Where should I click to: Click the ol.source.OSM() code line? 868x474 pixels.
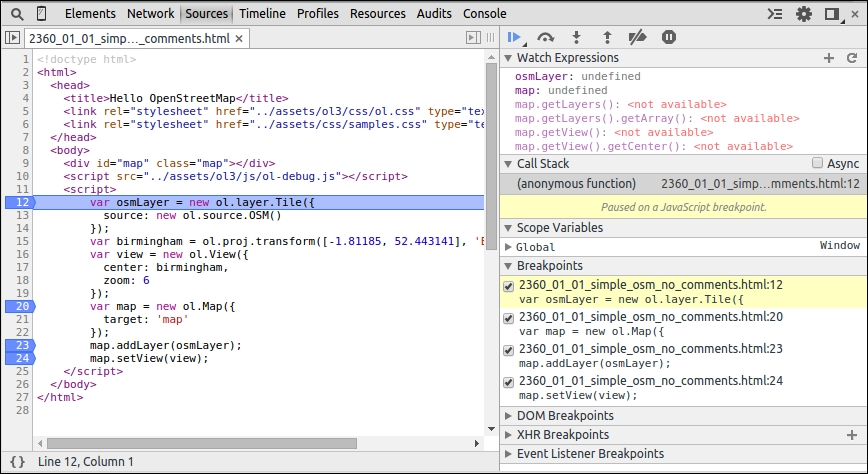pyautogui.click(x=192, y=215)
